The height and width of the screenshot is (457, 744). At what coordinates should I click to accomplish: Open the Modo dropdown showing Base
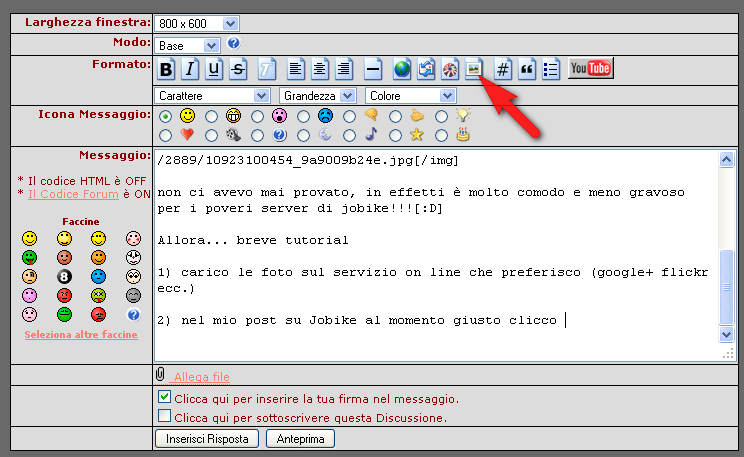click(x=187, y=46)
